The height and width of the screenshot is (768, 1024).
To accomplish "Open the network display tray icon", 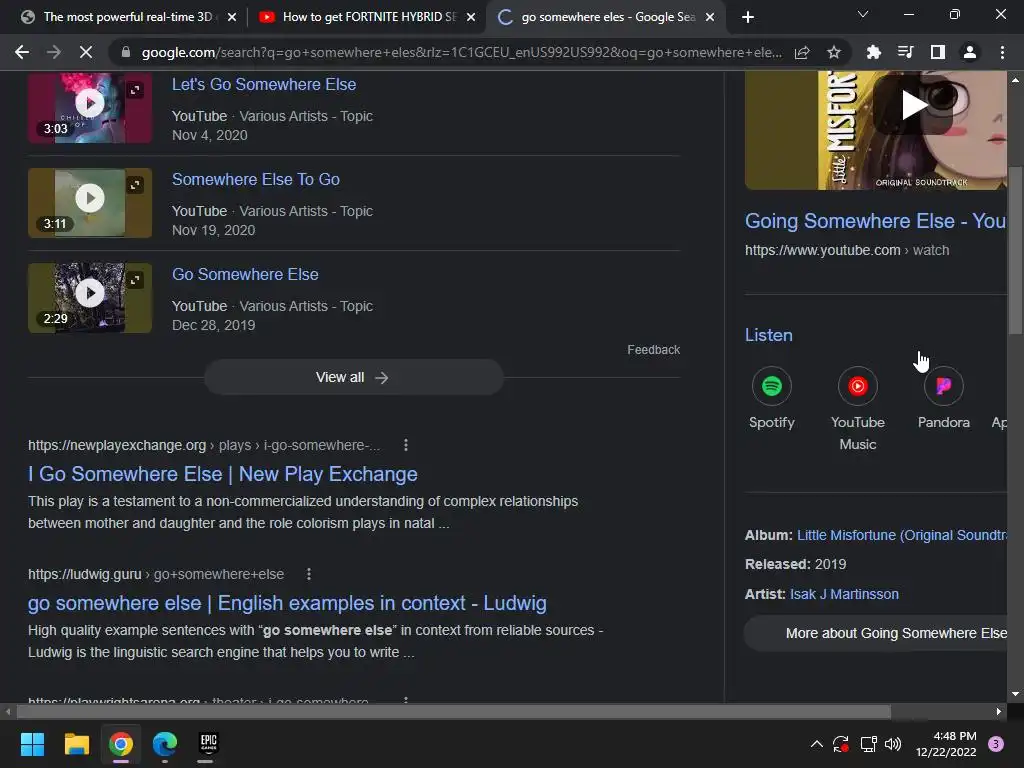I will click(868, 744).
